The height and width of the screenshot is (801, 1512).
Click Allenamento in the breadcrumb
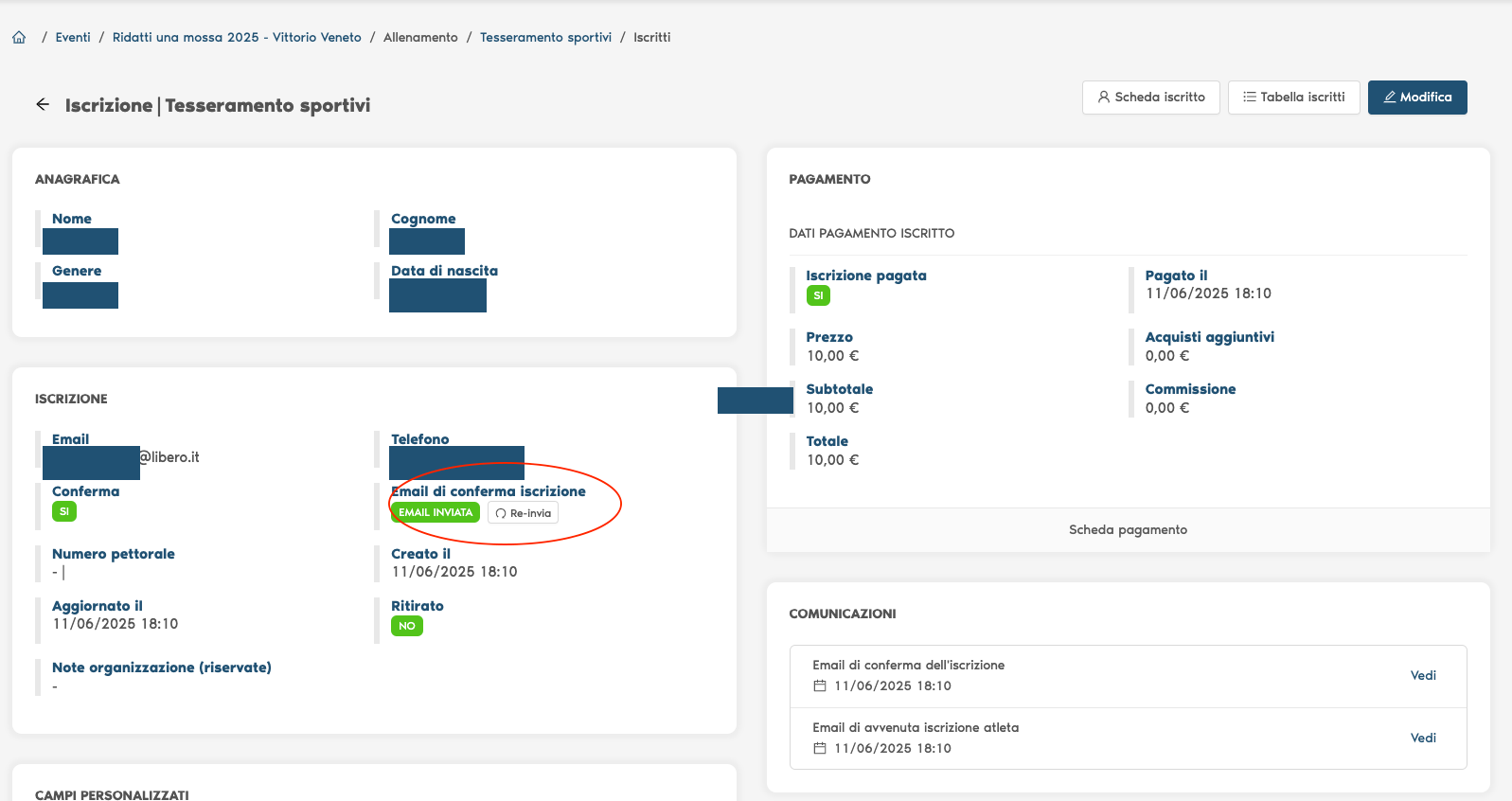click(420, 38)
